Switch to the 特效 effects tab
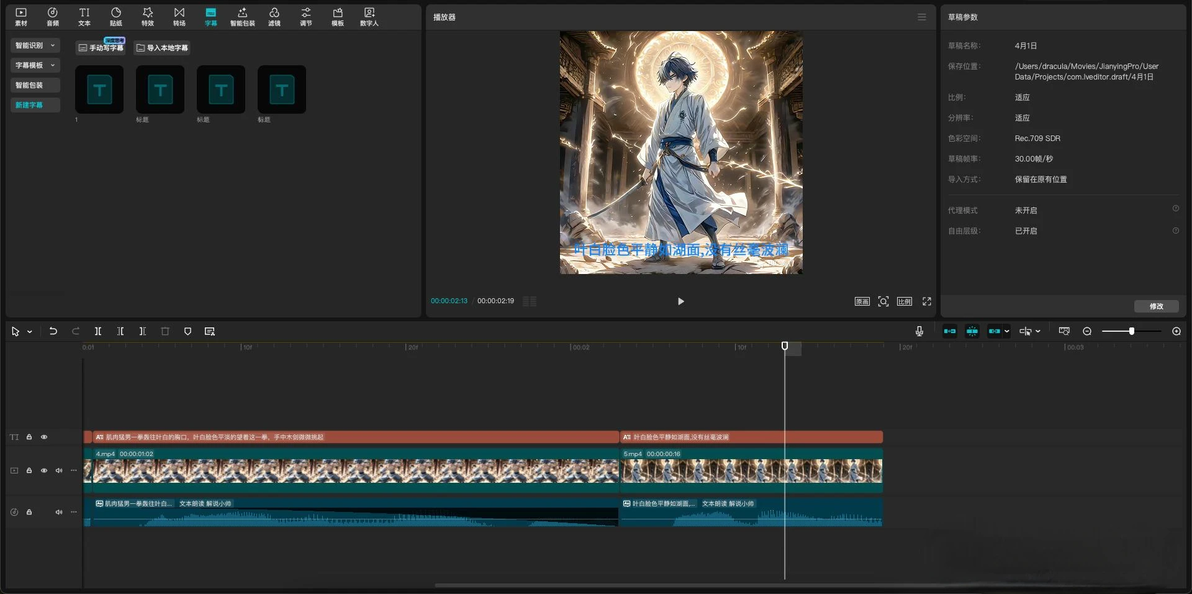The height and width of the screenshot is (594, 1192). (147, 17)
